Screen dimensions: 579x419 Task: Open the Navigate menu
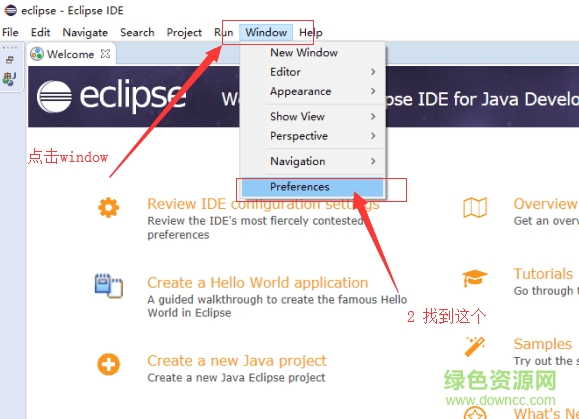coord(85,32)
